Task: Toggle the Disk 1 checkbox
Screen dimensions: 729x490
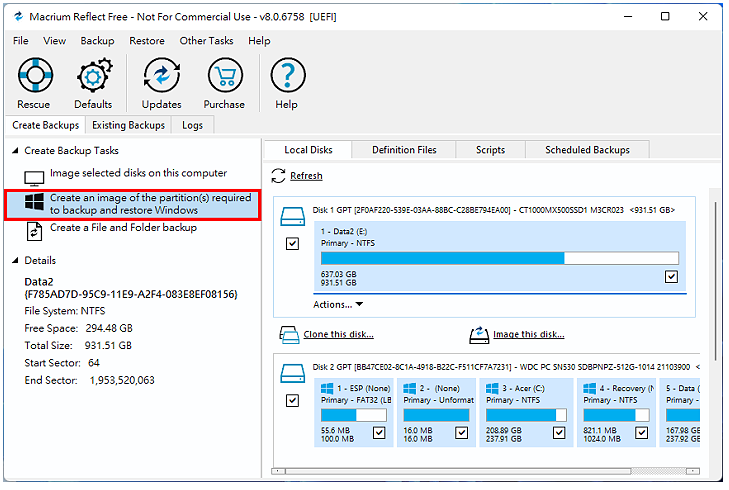Action: [x=292, y=244]
